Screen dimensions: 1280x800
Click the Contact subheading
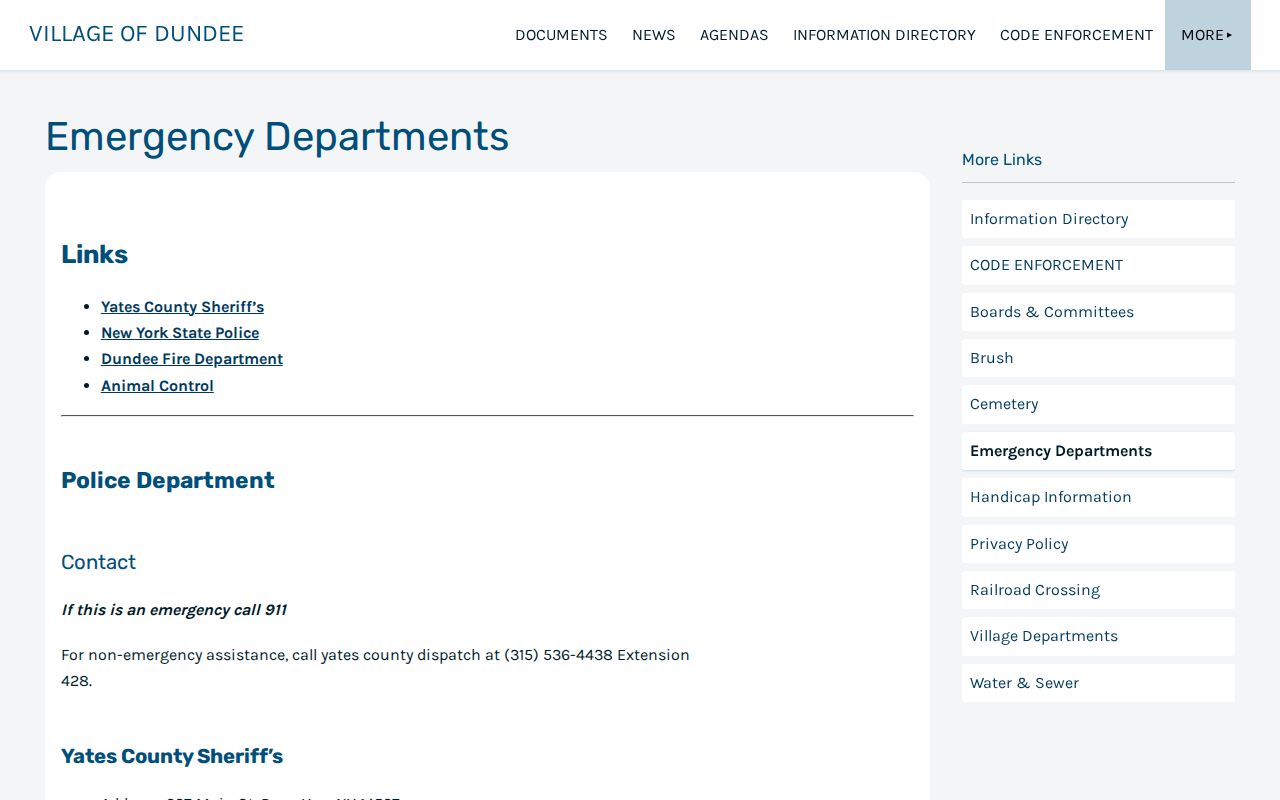(98, 562)
